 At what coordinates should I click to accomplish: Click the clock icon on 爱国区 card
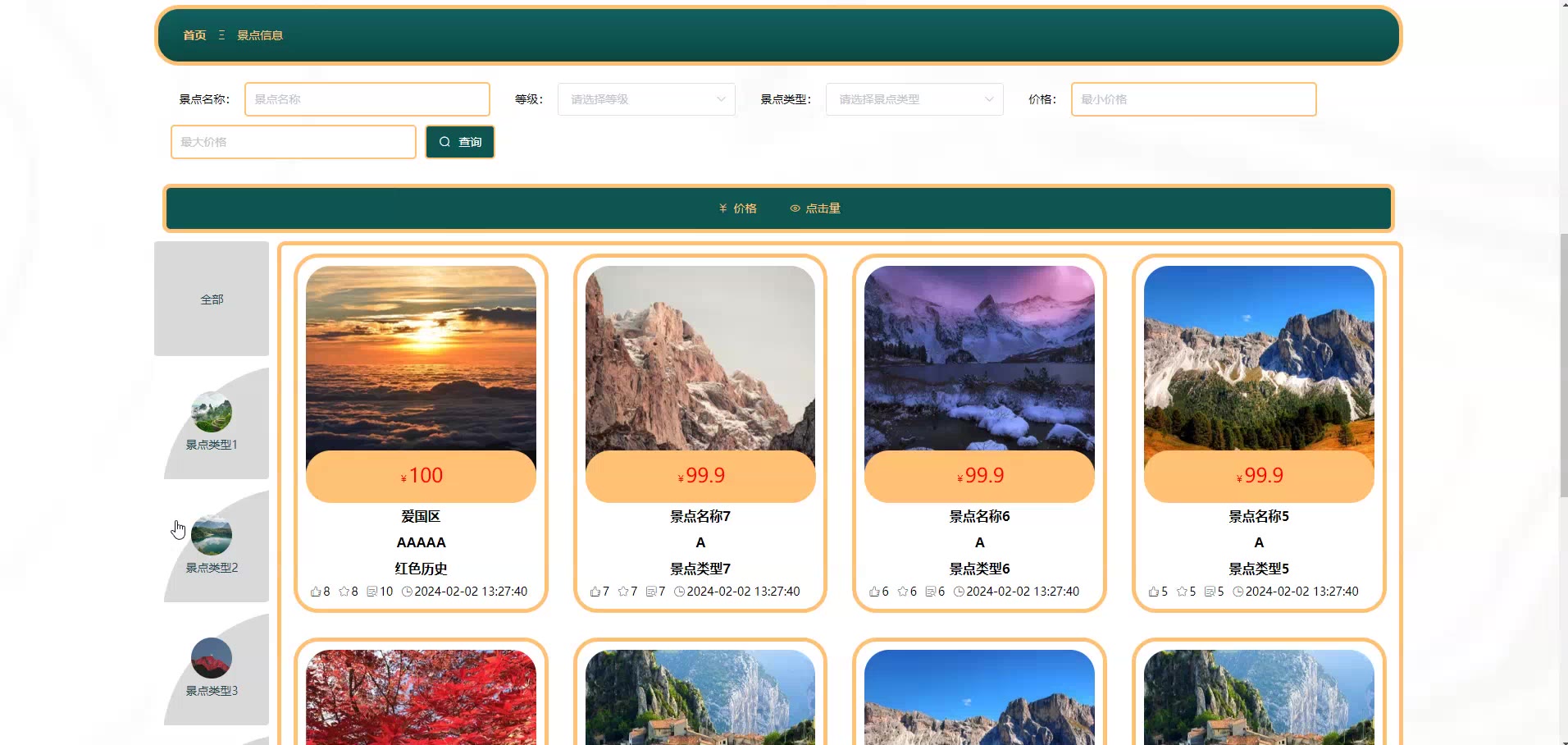pyautogui.click(x=407, y=592)
